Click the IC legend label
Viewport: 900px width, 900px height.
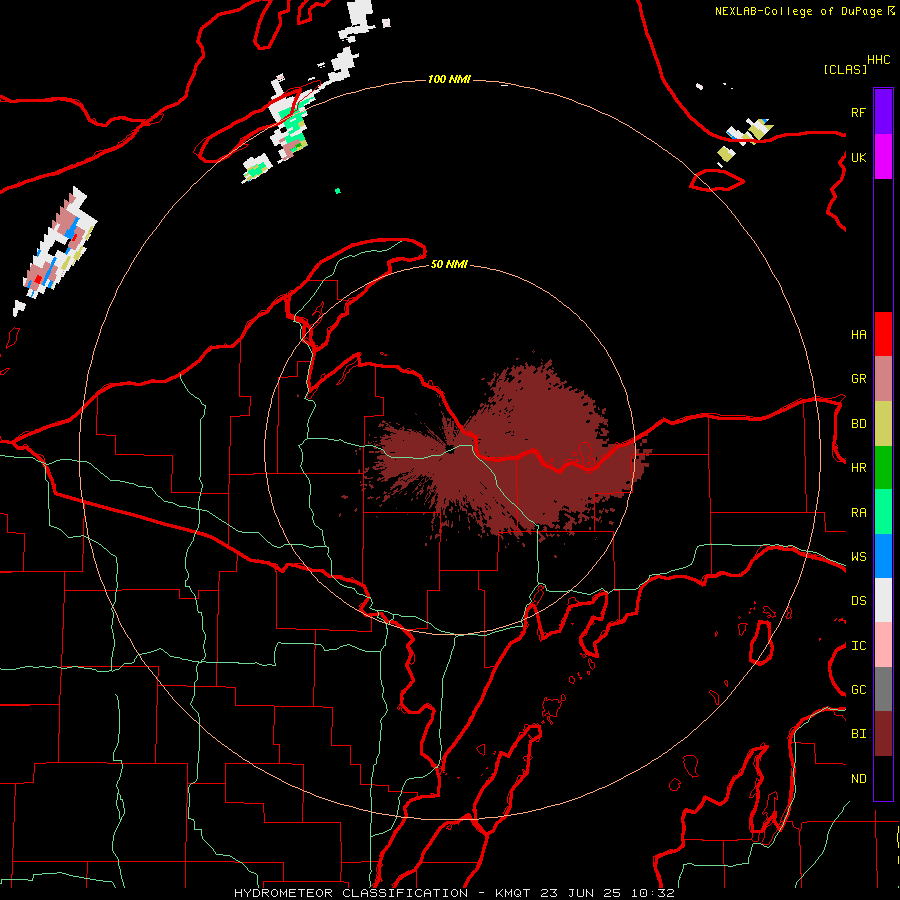[x=858, y=646]
